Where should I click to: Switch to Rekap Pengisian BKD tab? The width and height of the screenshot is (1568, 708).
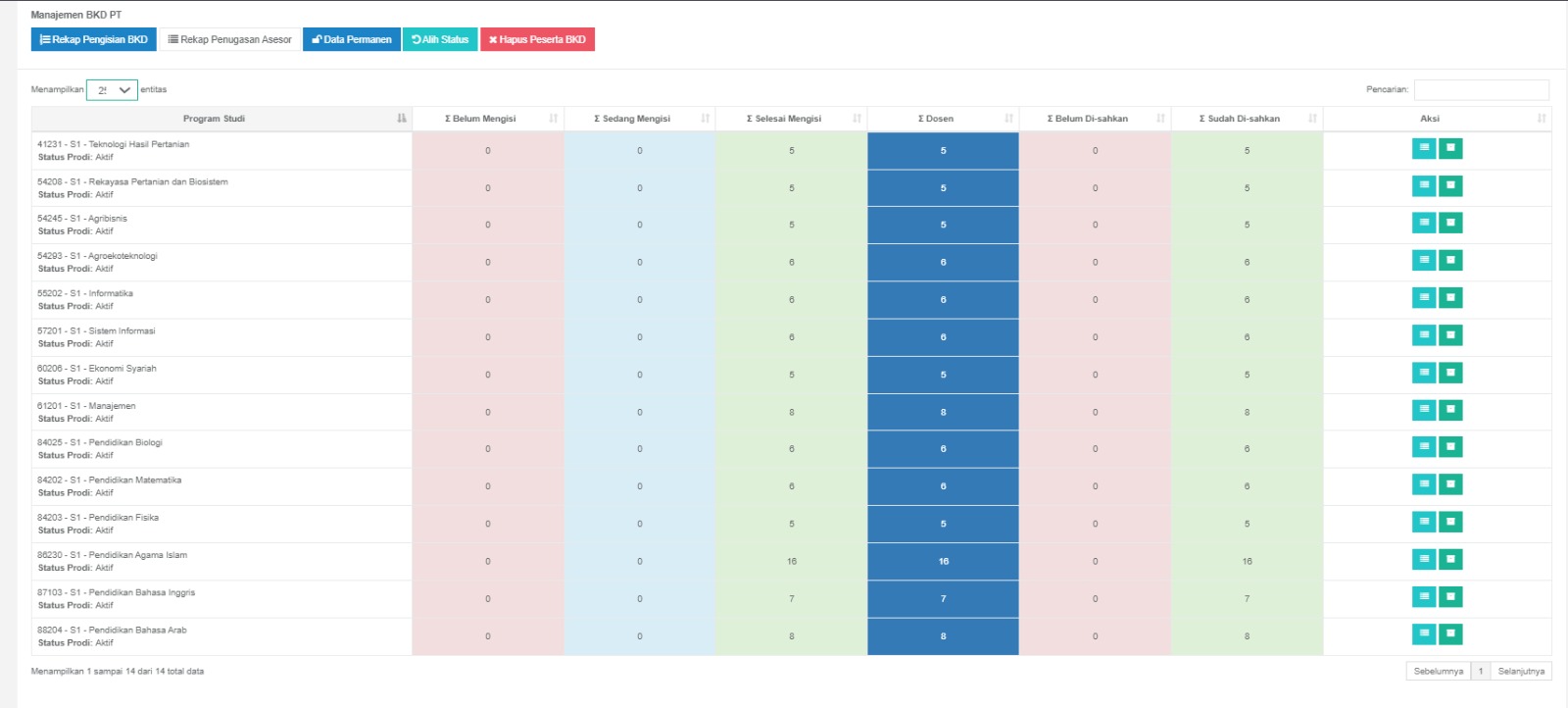click(94, 39)
